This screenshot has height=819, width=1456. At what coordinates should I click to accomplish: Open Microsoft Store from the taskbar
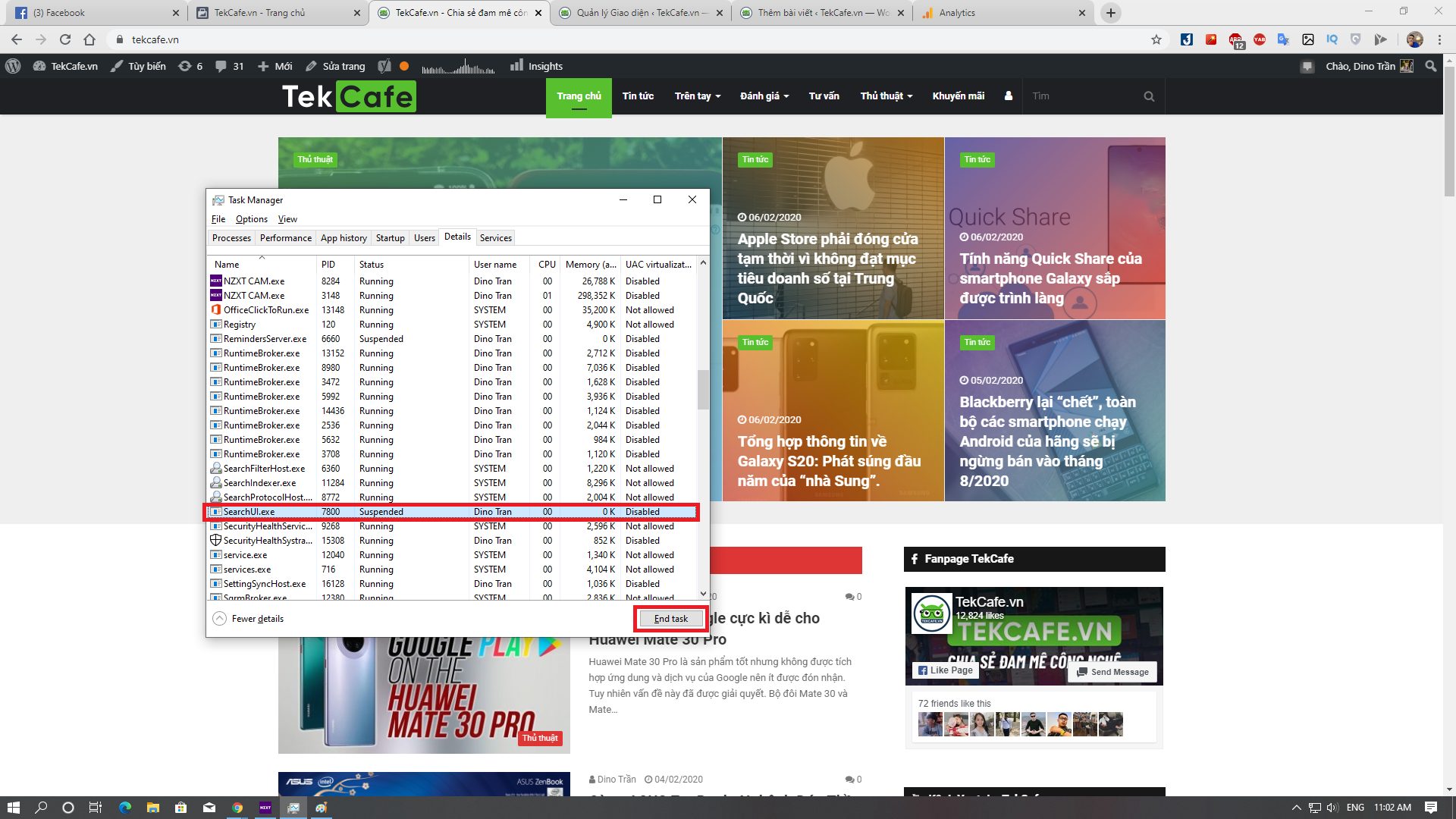pyautogui.click(x=180, y=808)
